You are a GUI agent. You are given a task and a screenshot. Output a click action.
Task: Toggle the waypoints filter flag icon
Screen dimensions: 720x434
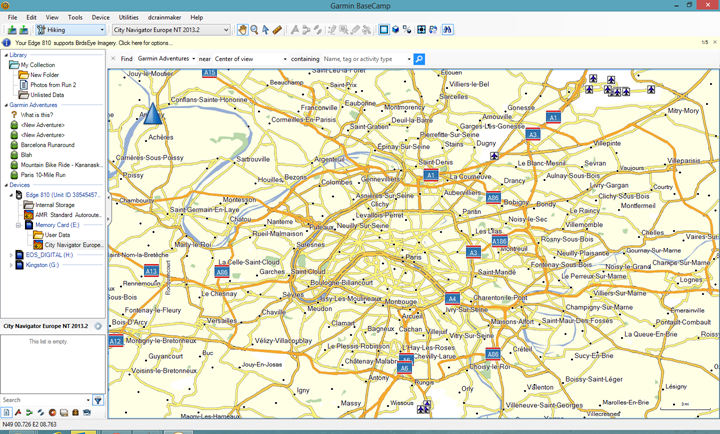[x=18, y=412]
